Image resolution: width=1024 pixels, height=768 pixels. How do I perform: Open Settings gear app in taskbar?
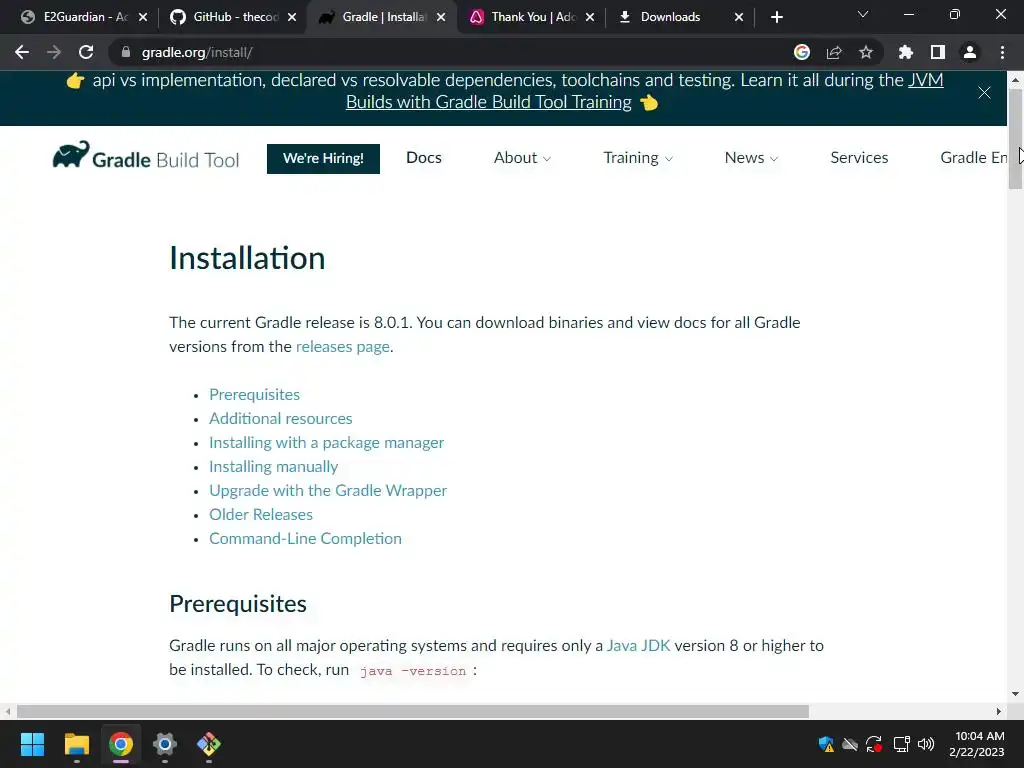[165, 744]
